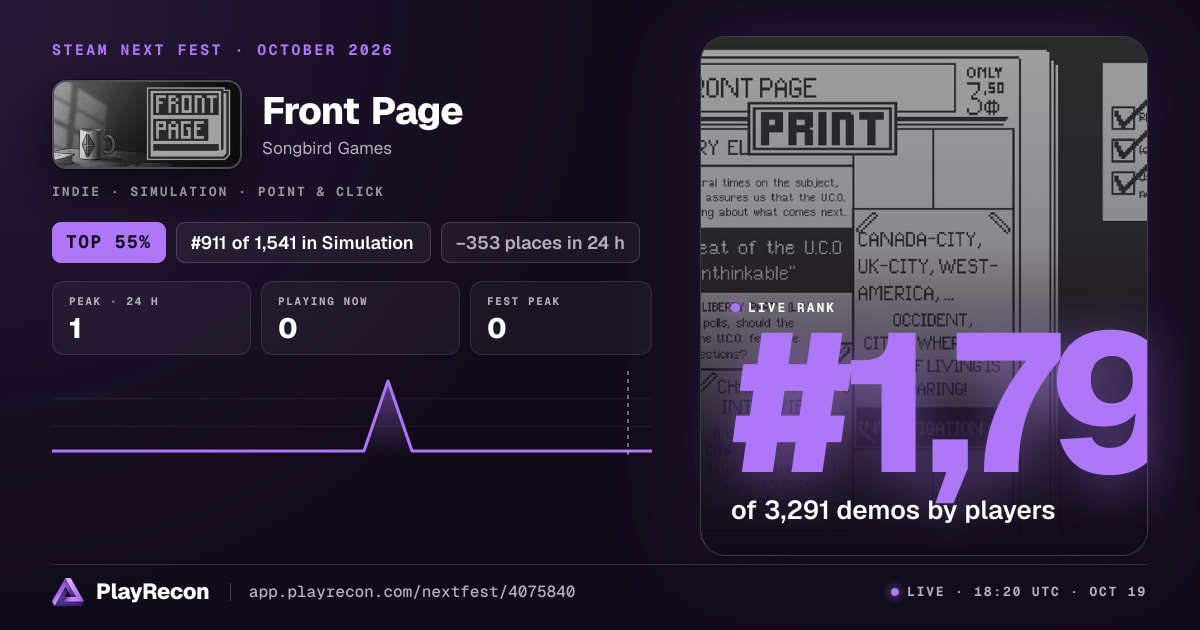Click the Peak 24 H stat card
Screen dimensions: 1200x630
[151, 318]
